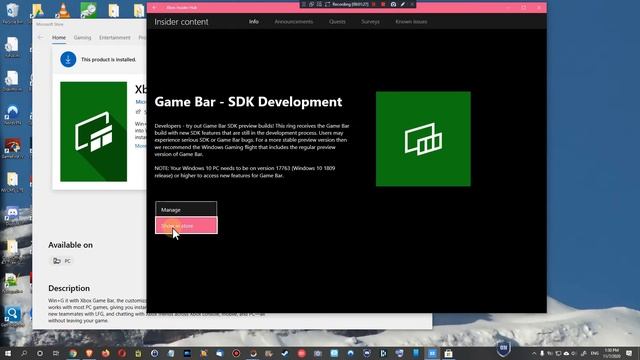The height and width of the screenshot is (360, 640).
Task: Click the blue download icon in Store
Action: coord(68,60)
